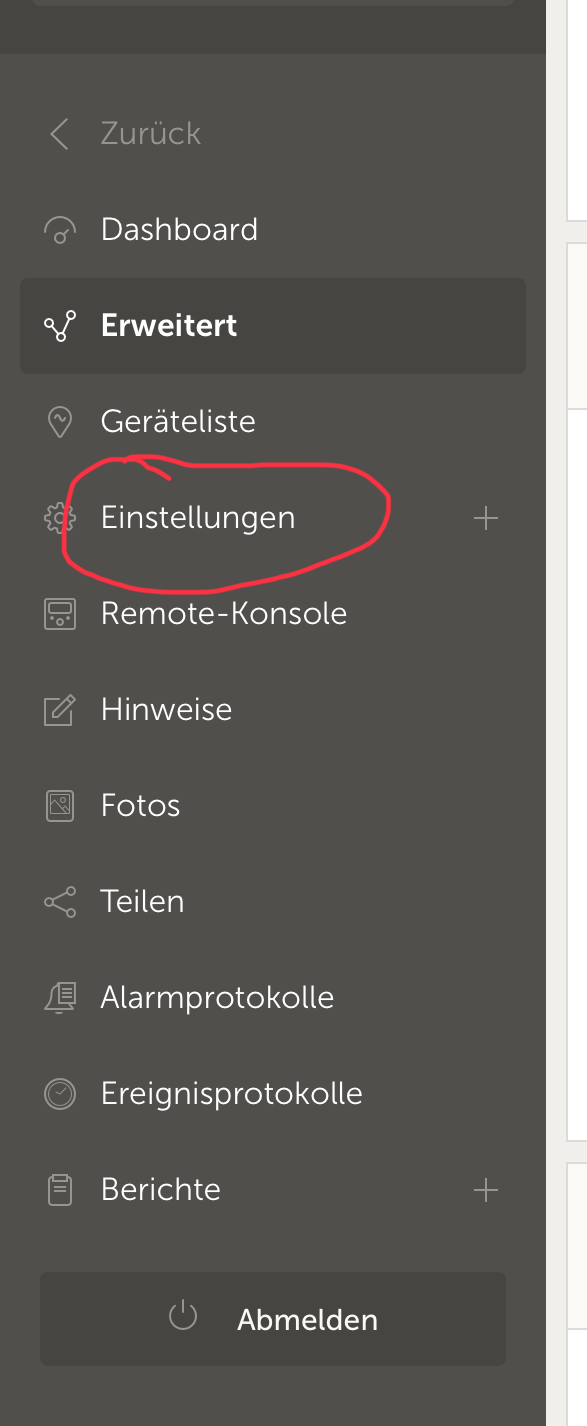
Task: Click the Remote-Konsole device icon
Action: [x=60, y=614]
